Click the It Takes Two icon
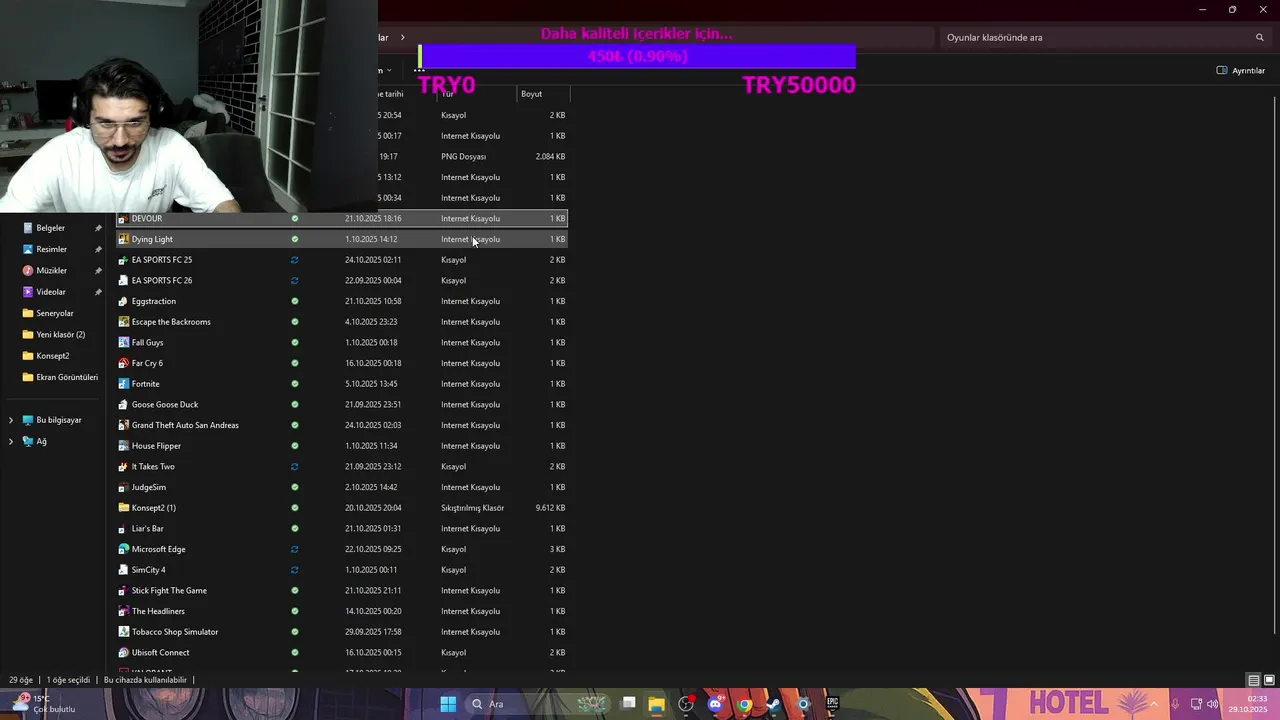Viewport: 1280px width, 720px height. [124, 466]
